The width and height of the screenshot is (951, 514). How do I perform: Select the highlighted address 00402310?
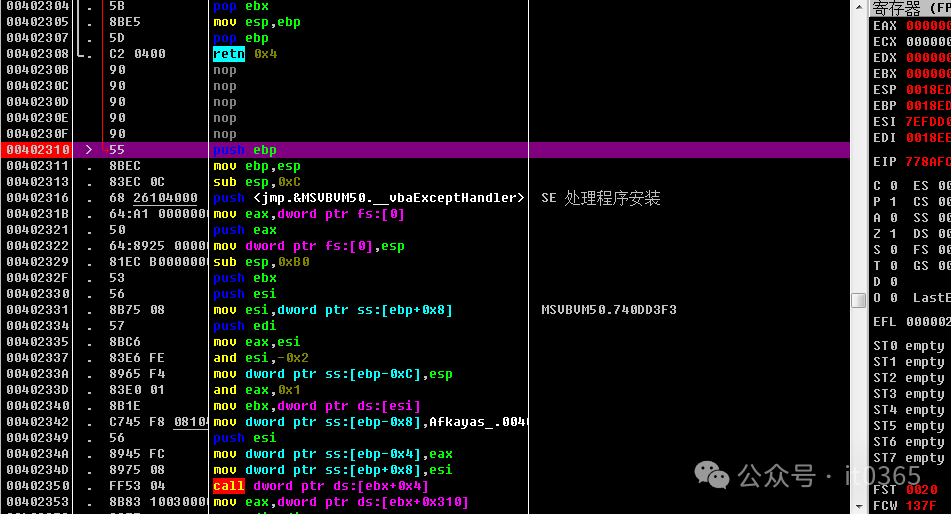point(37,150)
